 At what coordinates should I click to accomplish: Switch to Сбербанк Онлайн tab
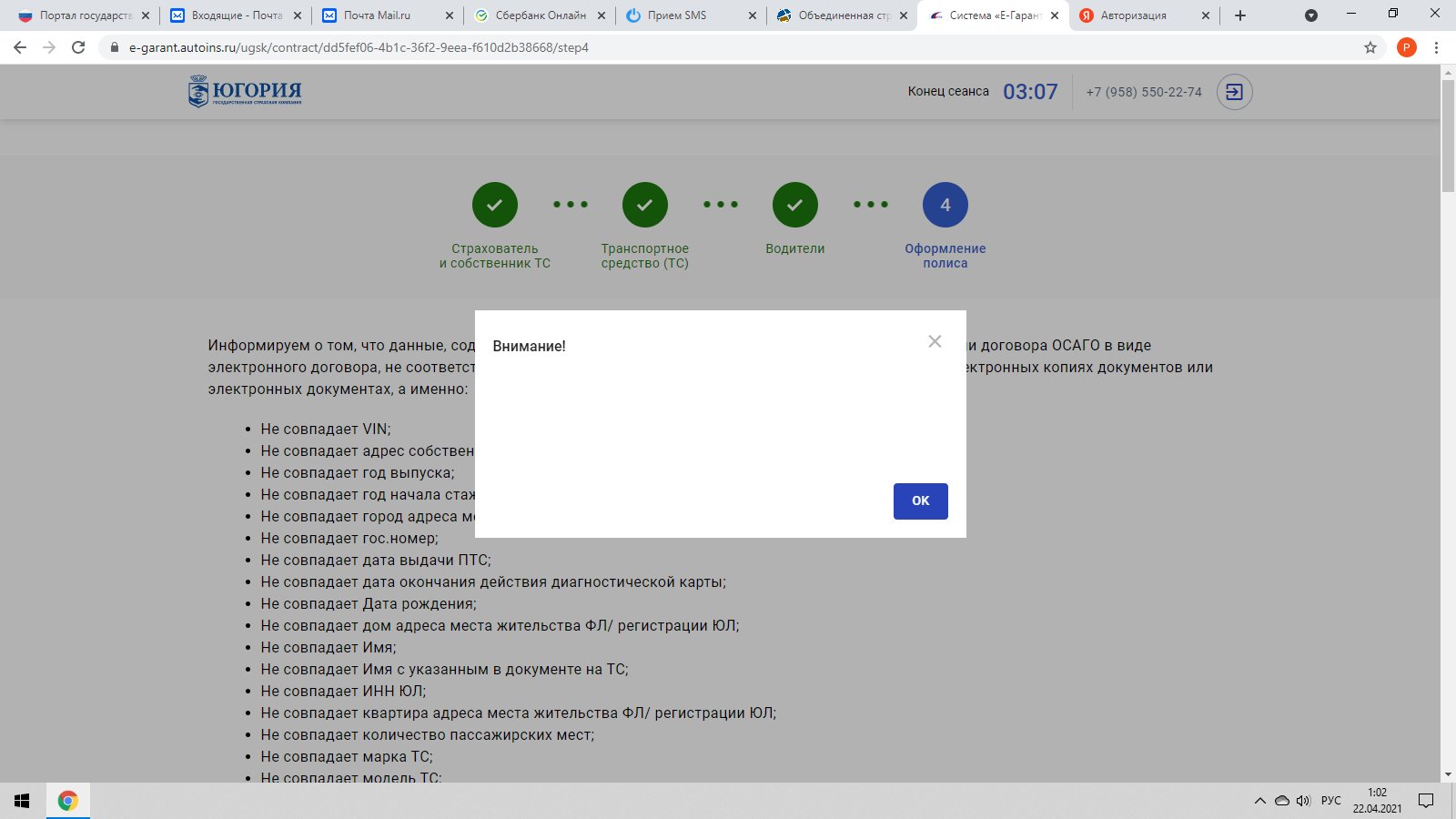pos(540,15)
